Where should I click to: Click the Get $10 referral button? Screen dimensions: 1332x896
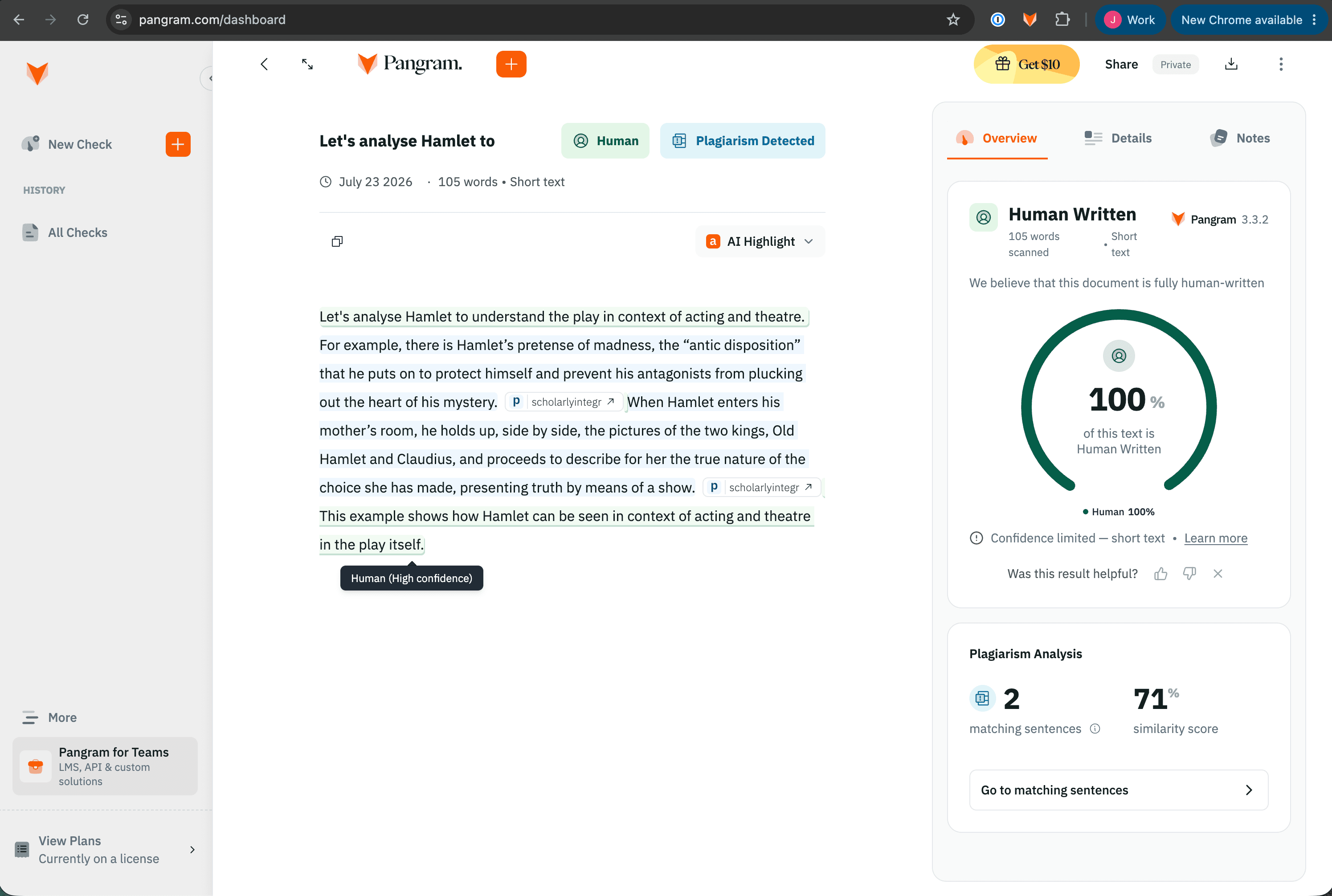point(1027,64)
